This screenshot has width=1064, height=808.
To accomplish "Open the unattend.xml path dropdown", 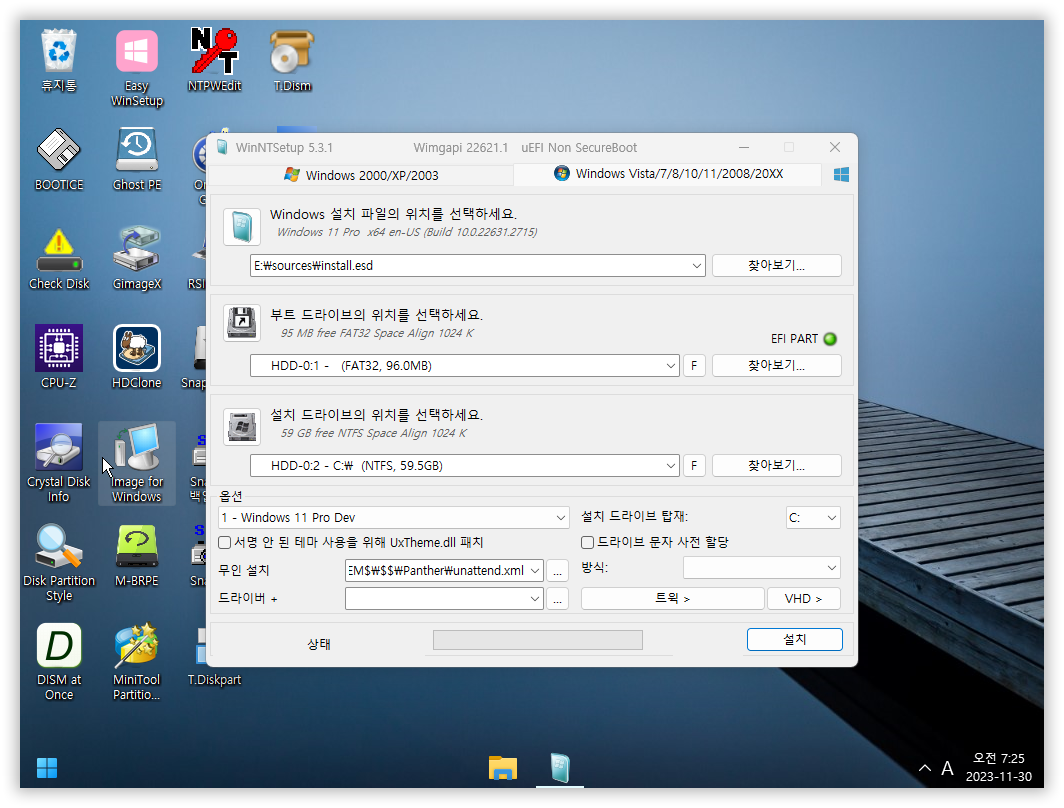I will click(535, 571).
